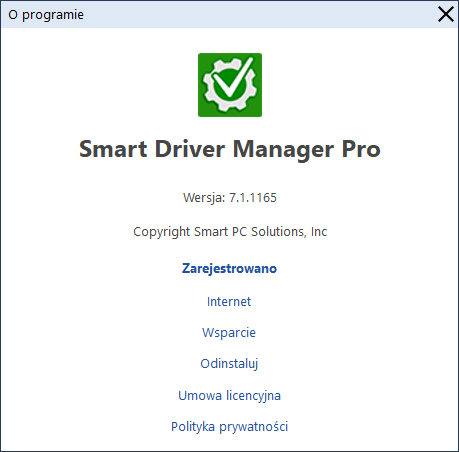Close the O programie dialog
Viewport: 459px width, 452px height.
click(x=446, y=15)
